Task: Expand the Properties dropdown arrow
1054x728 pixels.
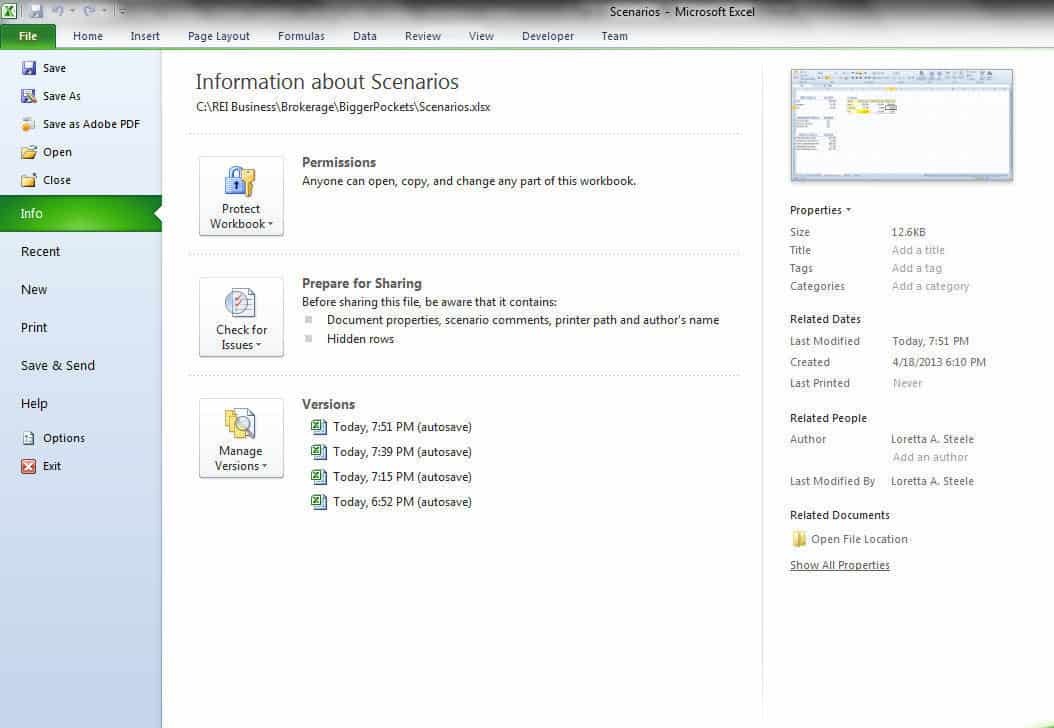Action: pyautogui.click(x=848, y=210)
